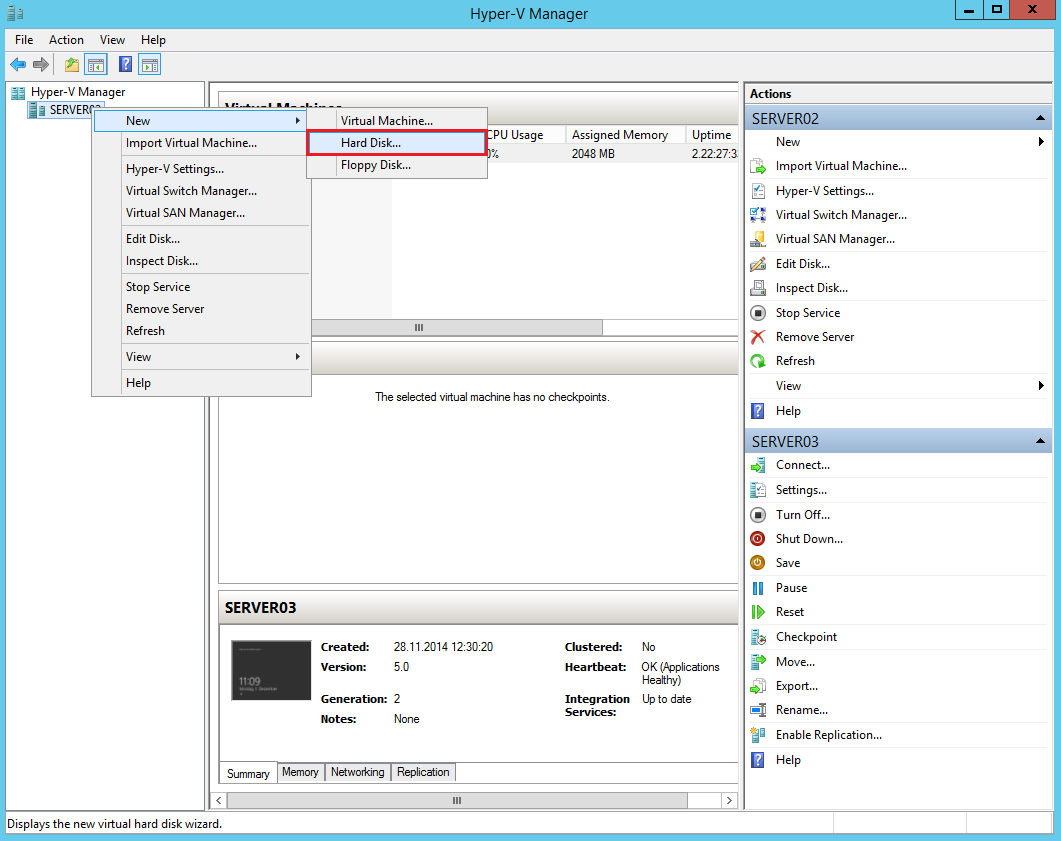Click left arrow of bottom horizontal scrollbar

click(219, 800)
